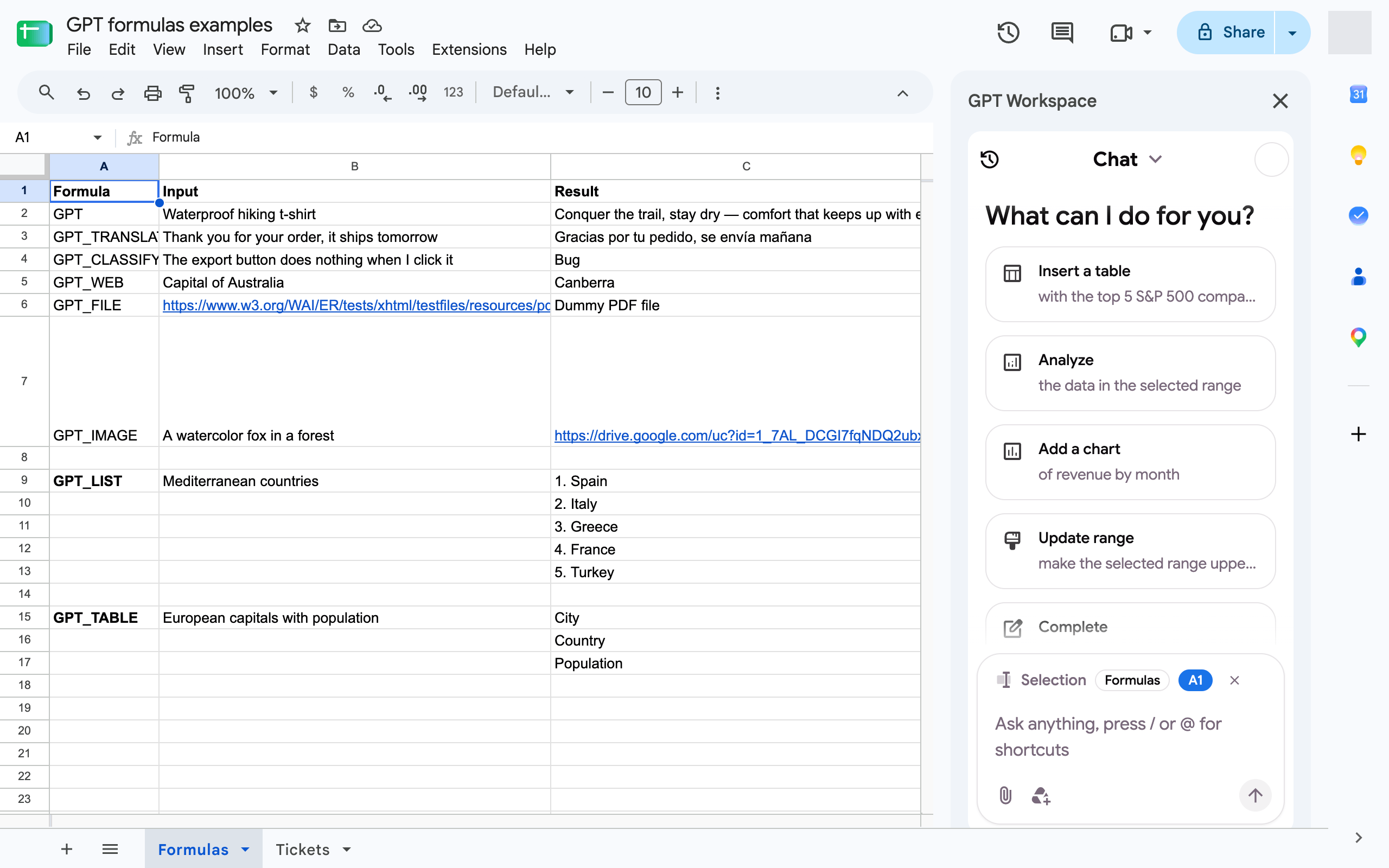Open the Extensions menu
Viewport: 1389px width, 868px height.
click(469, 49)
